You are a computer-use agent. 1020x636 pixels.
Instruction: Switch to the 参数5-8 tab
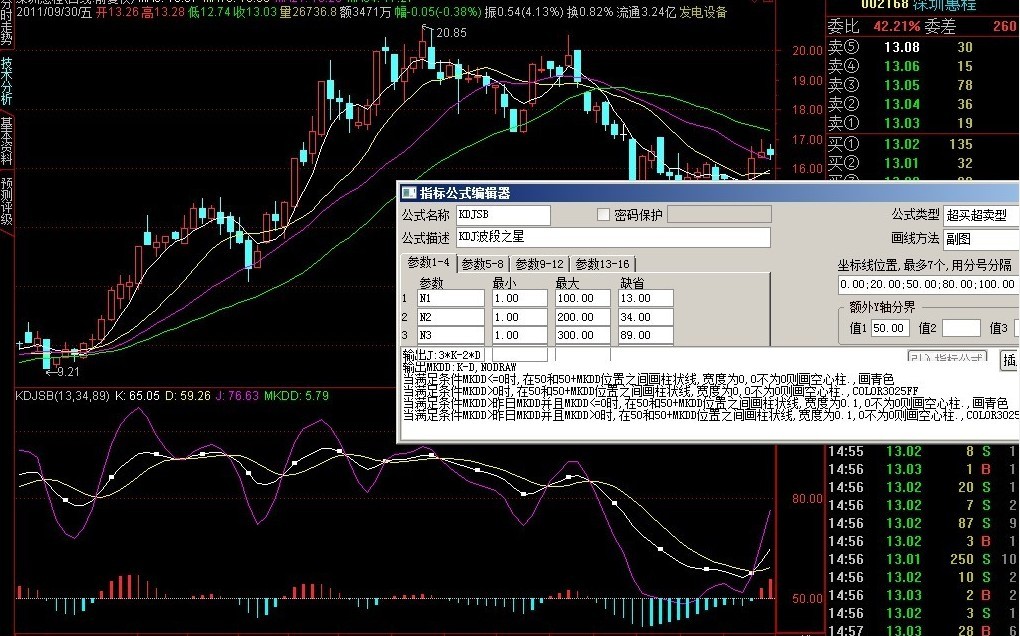(x=483, y=264)
